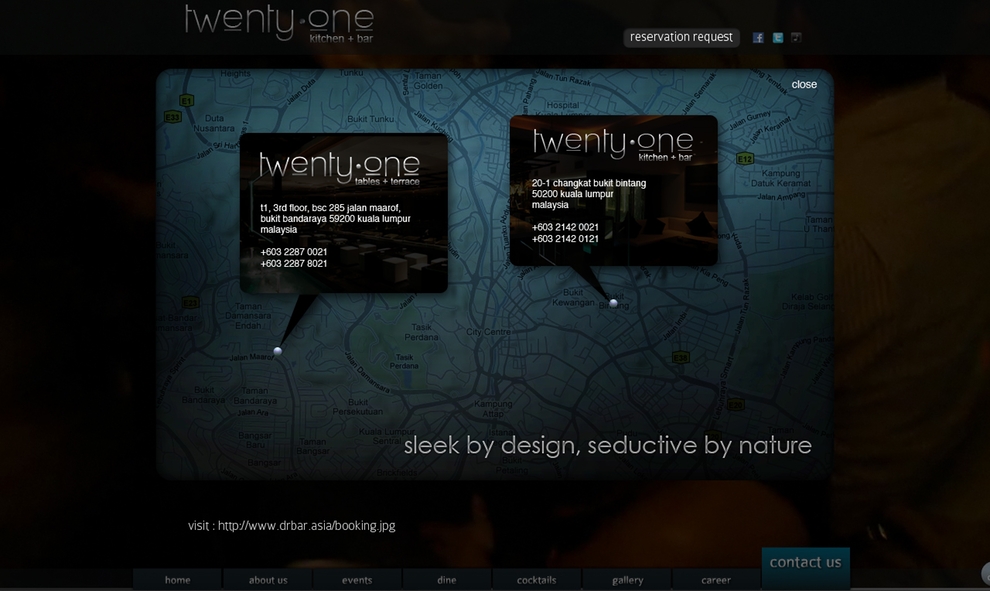This screenshot has height=591, width=990.
Task: Open the about us page
Action: point(268,580)
